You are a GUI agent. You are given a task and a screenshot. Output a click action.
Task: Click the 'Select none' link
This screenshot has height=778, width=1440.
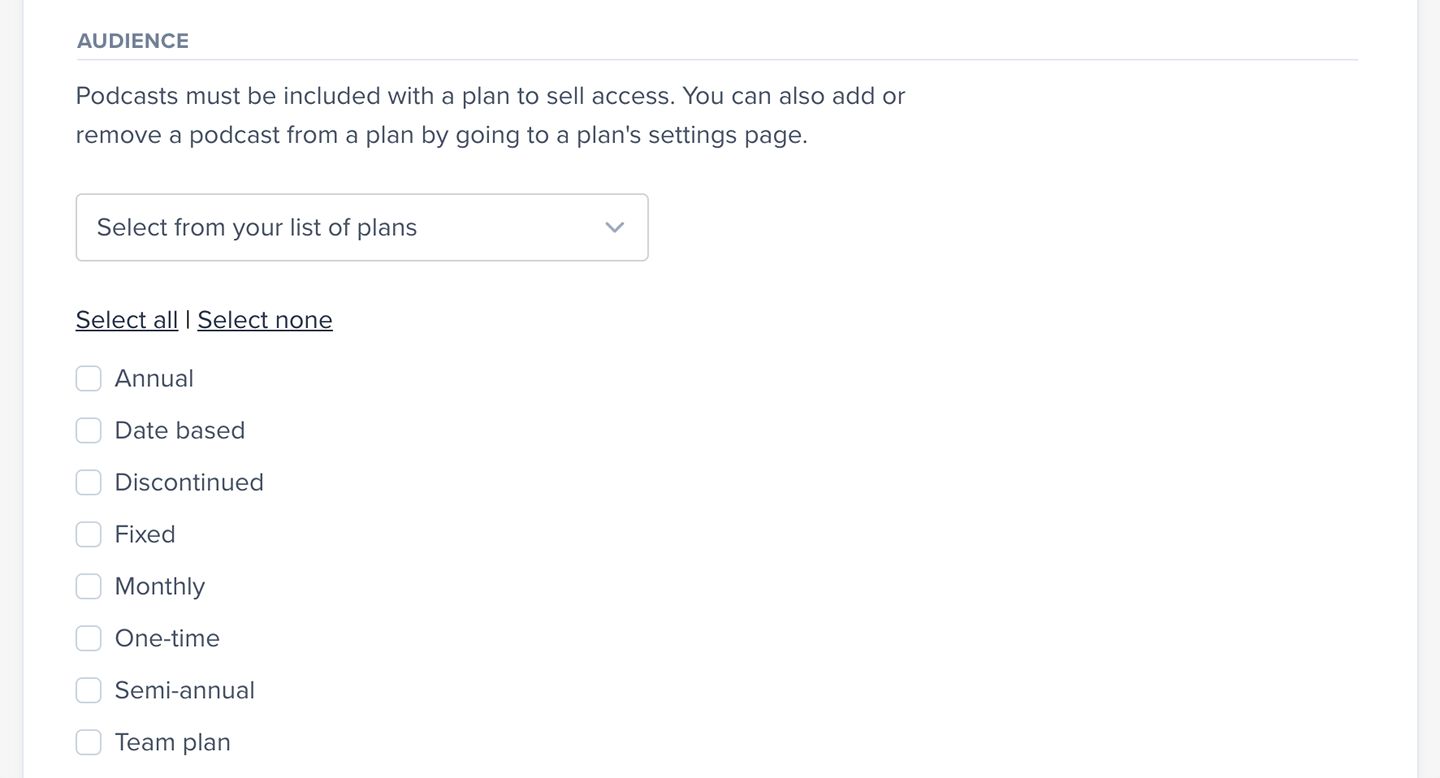[x=265, y=320]
